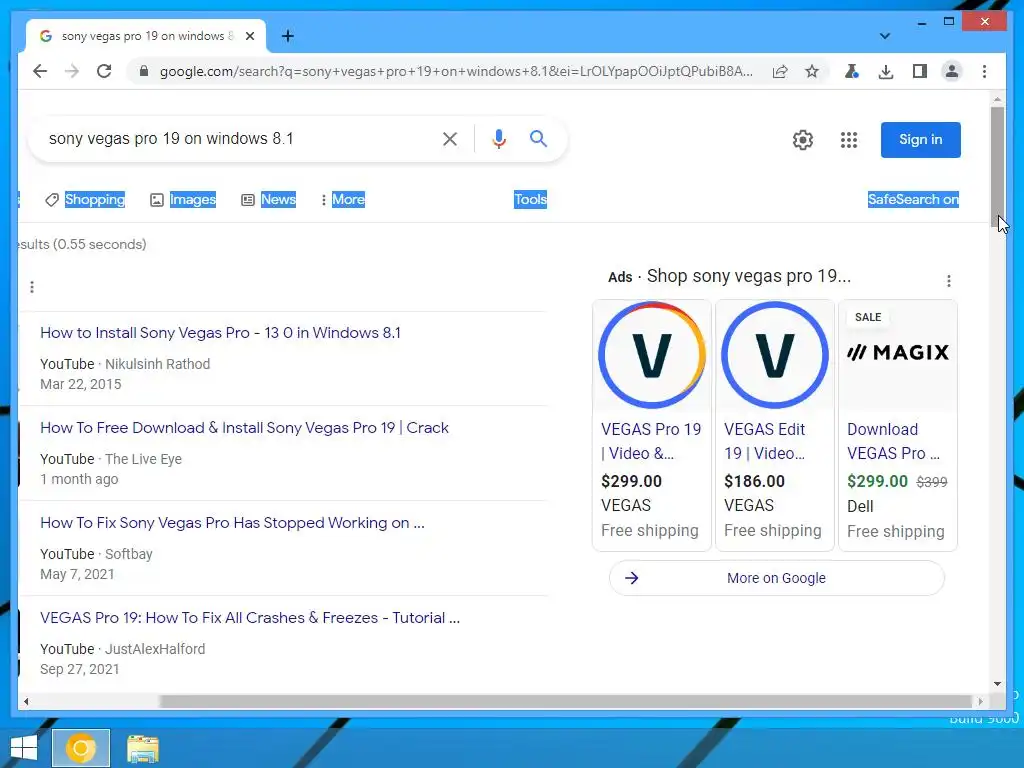The image size is (1024, 768).
Task: Toggle the browser side panel
Action: tap(920, 71)
